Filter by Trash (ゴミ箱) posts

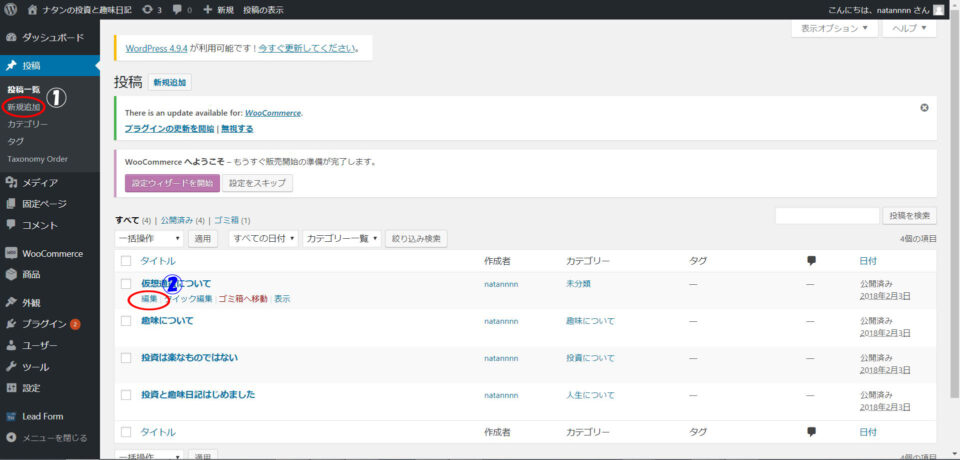click(x=227, y=220)
